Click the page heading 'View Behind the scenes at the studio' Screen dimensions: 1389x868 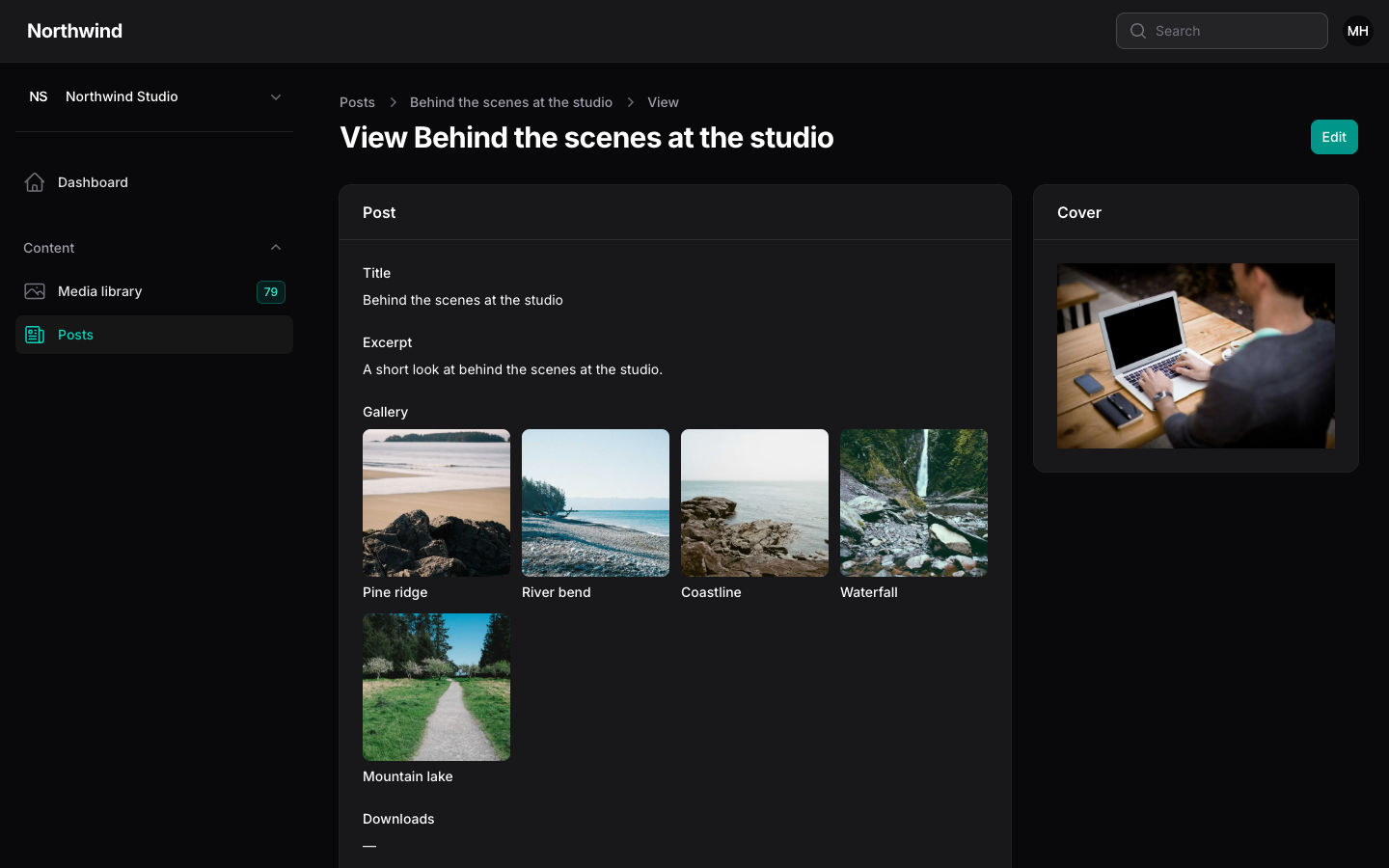[x=586, y=137]
